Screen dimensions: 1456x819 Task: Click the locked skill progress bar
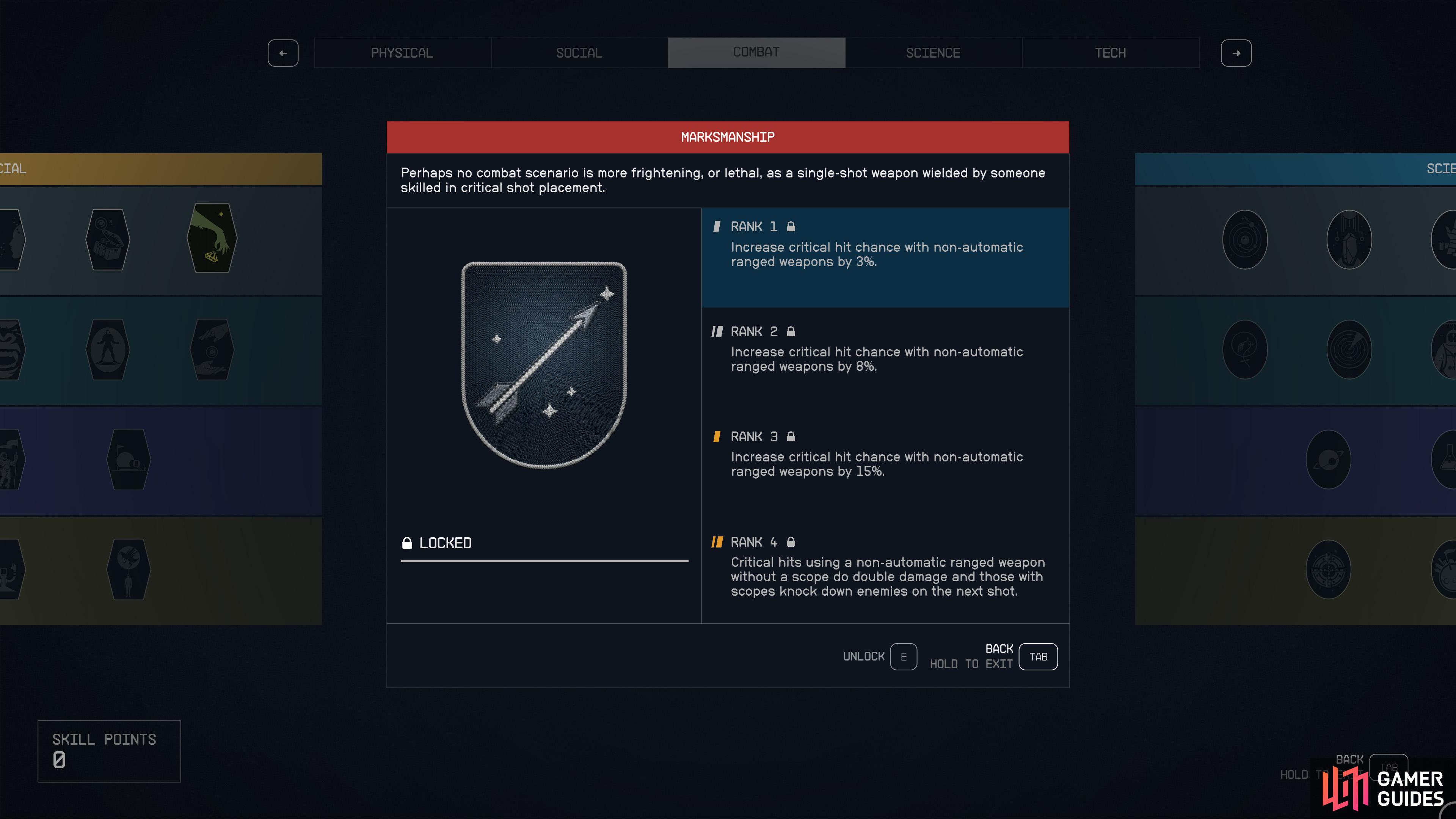point(544,561)
